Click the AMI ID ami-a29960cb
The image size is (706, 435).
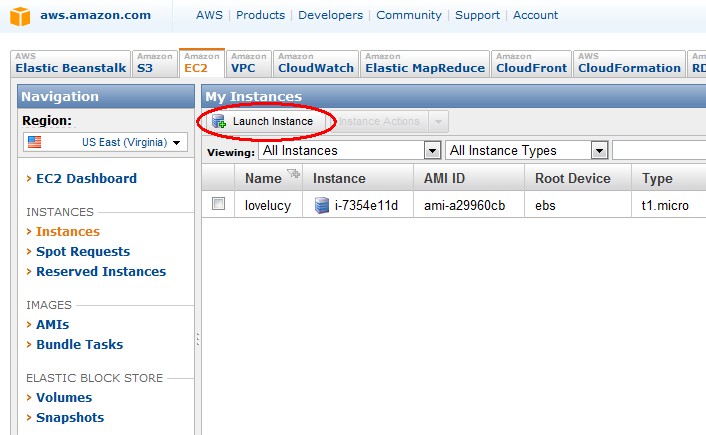pyautogui.click(x=464, y=206)
